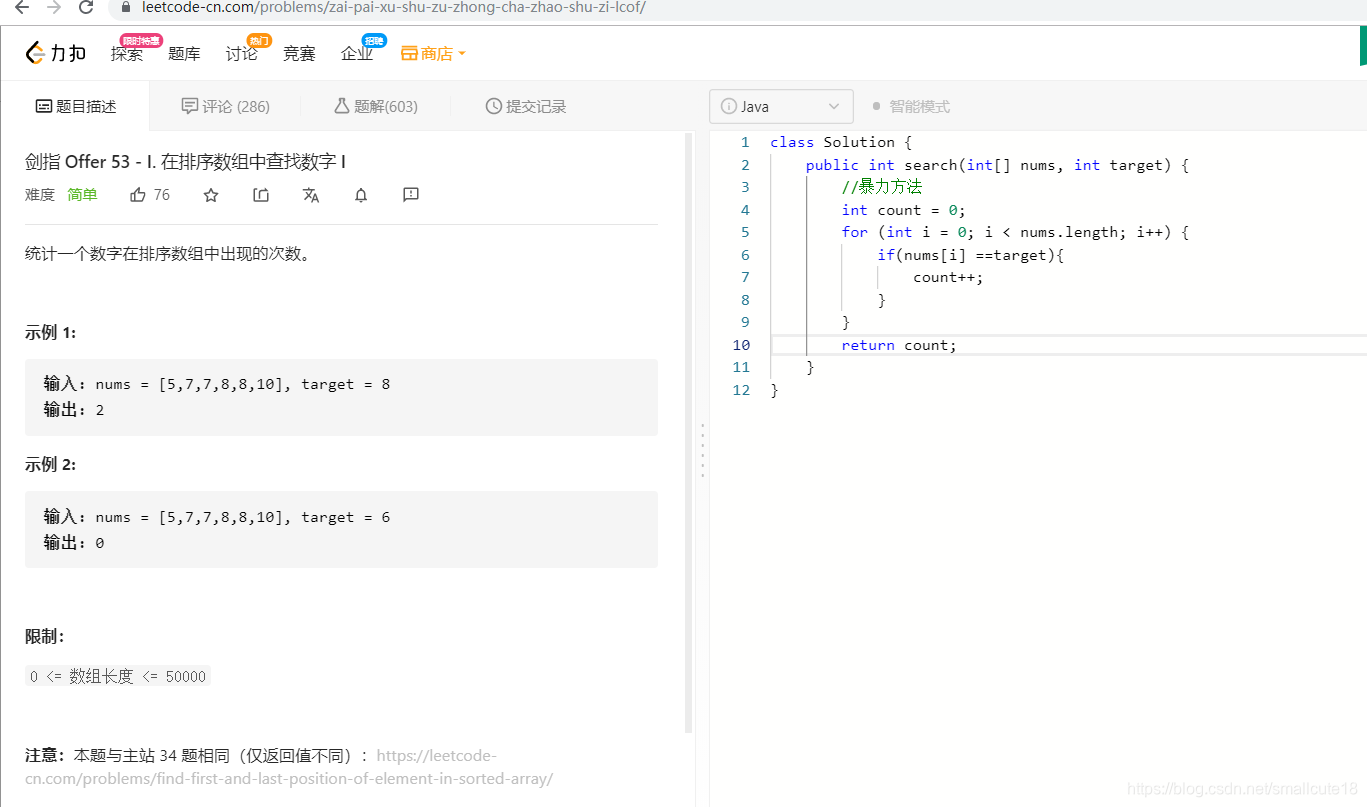Click the description panel scrollbar

(688, 433)
